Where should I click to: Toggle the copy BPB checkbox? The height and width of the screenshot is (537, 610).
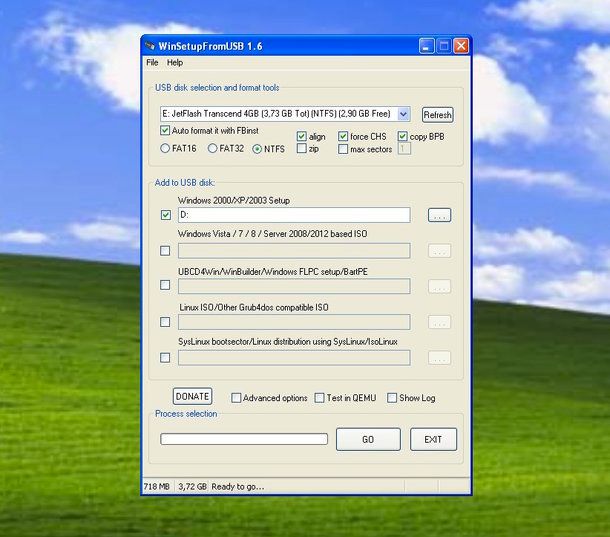[x=403, y=136]
